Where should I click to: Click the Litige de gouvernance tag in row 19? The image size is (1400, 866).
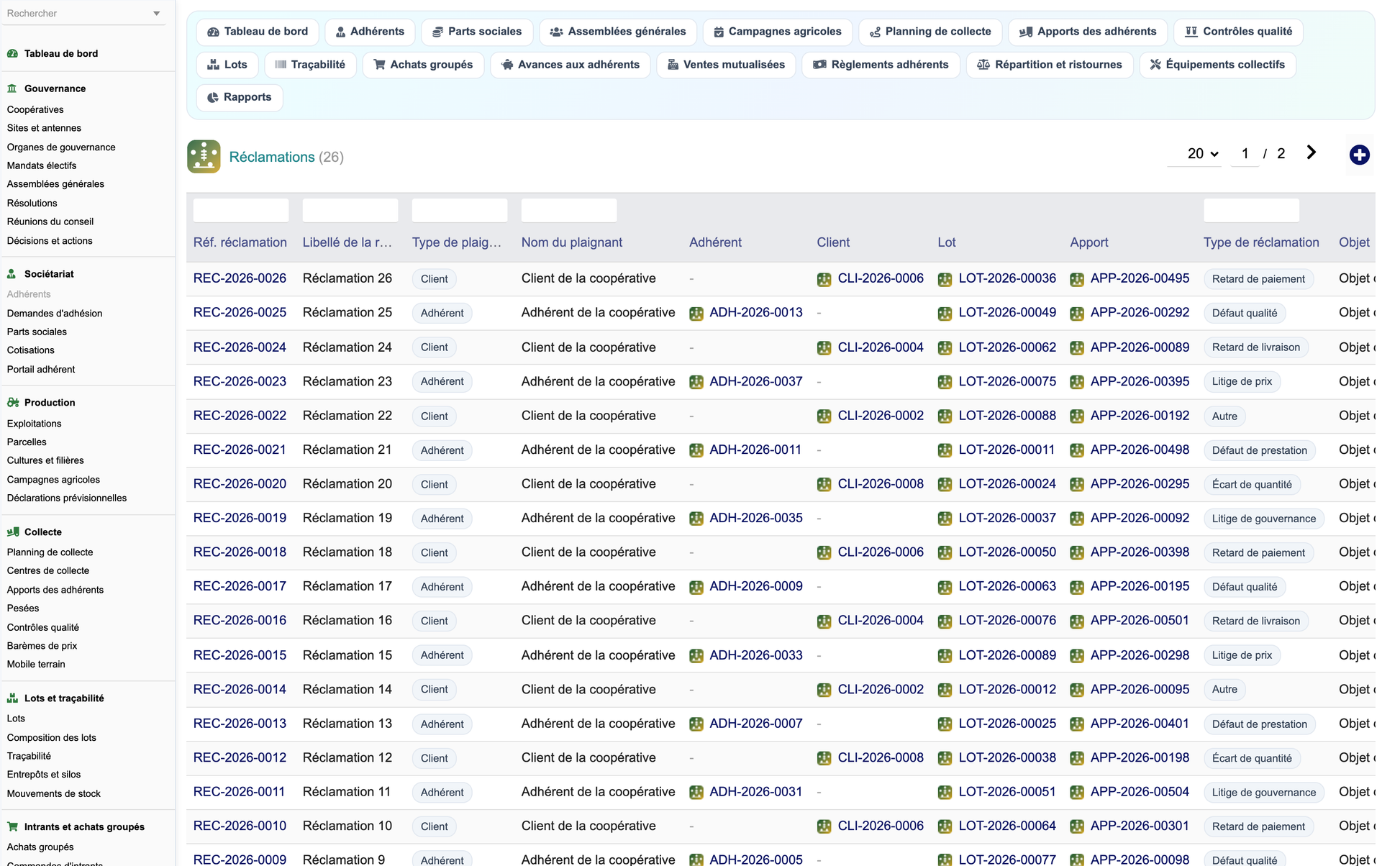coord(1263,519)
